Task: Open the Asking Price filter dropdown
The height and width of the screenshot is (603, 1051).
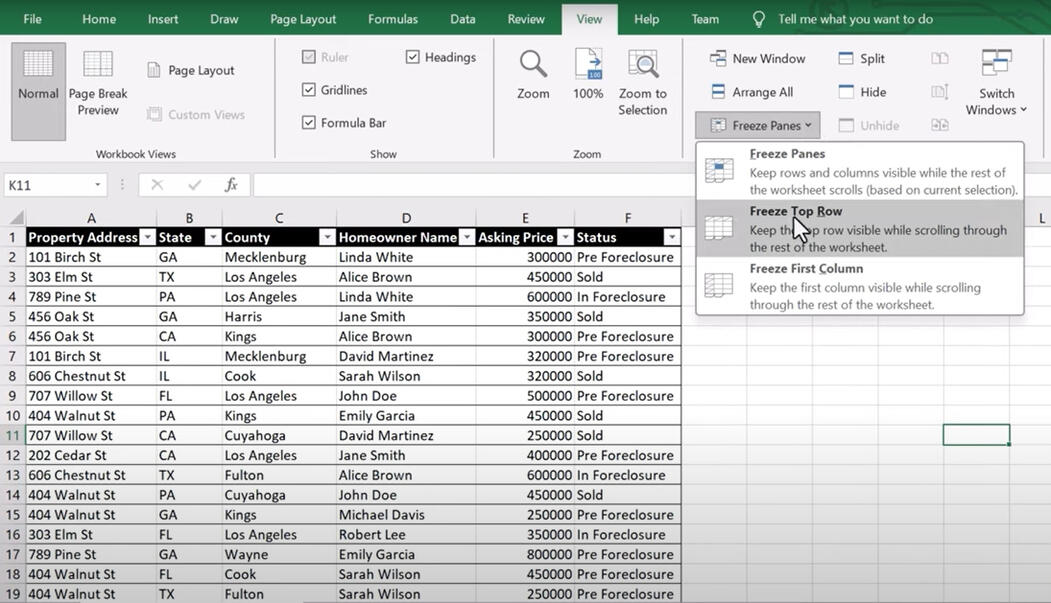Action: (x=565, y=238)
